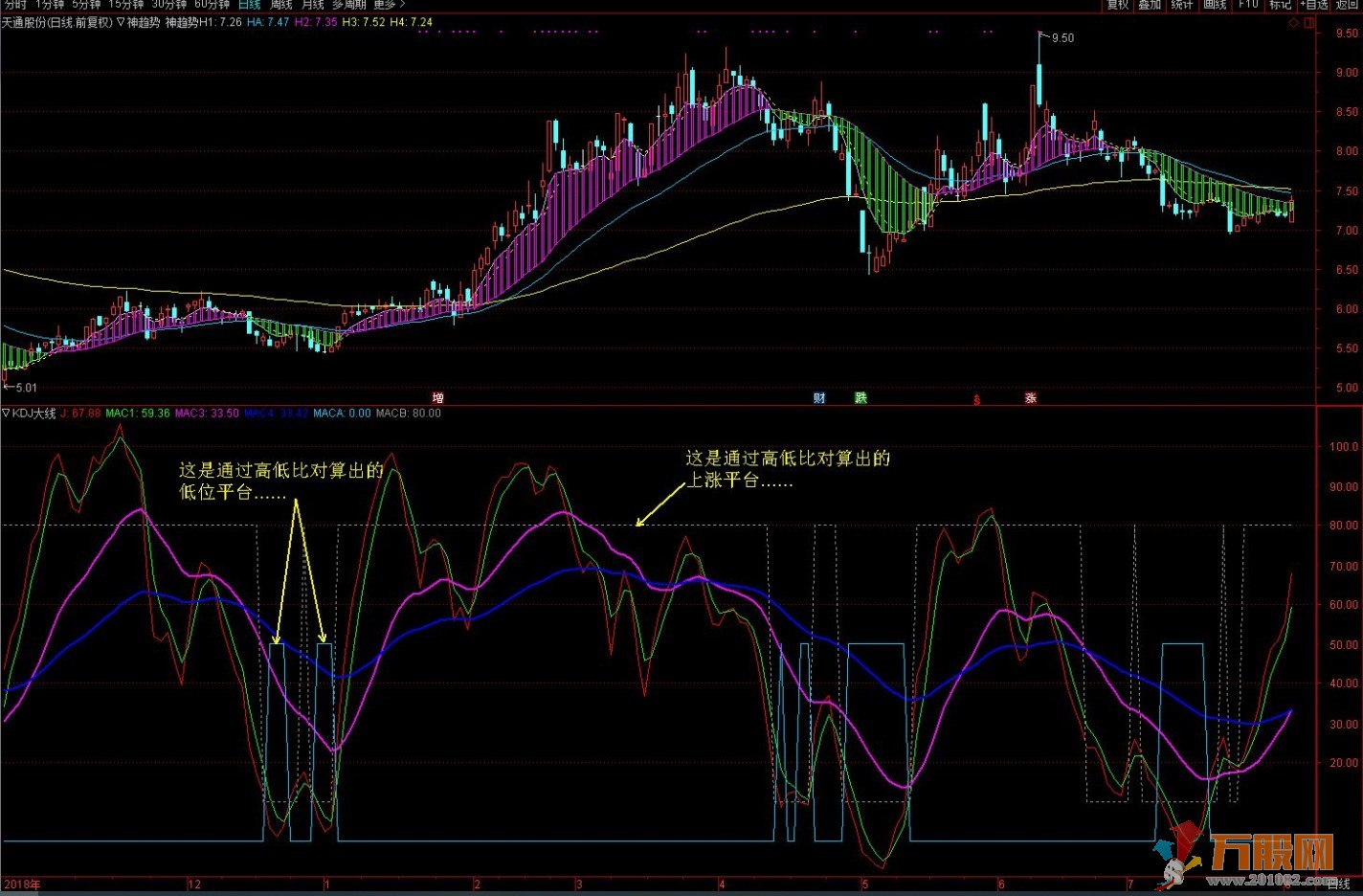This screenshot has height=896, width=1363.
Task: Click the 9.50 high price label
Action: click(1062, 38)
